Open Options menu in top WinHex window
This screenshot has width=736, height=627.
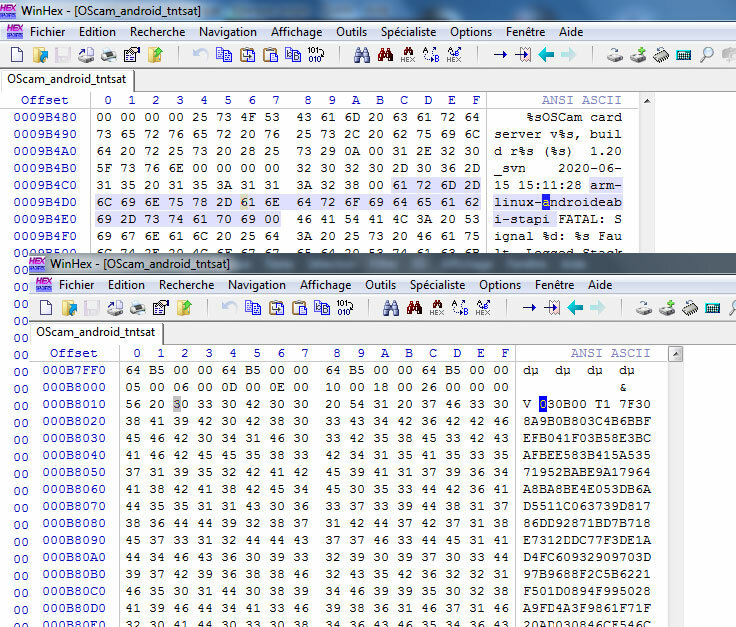(471, 32)
